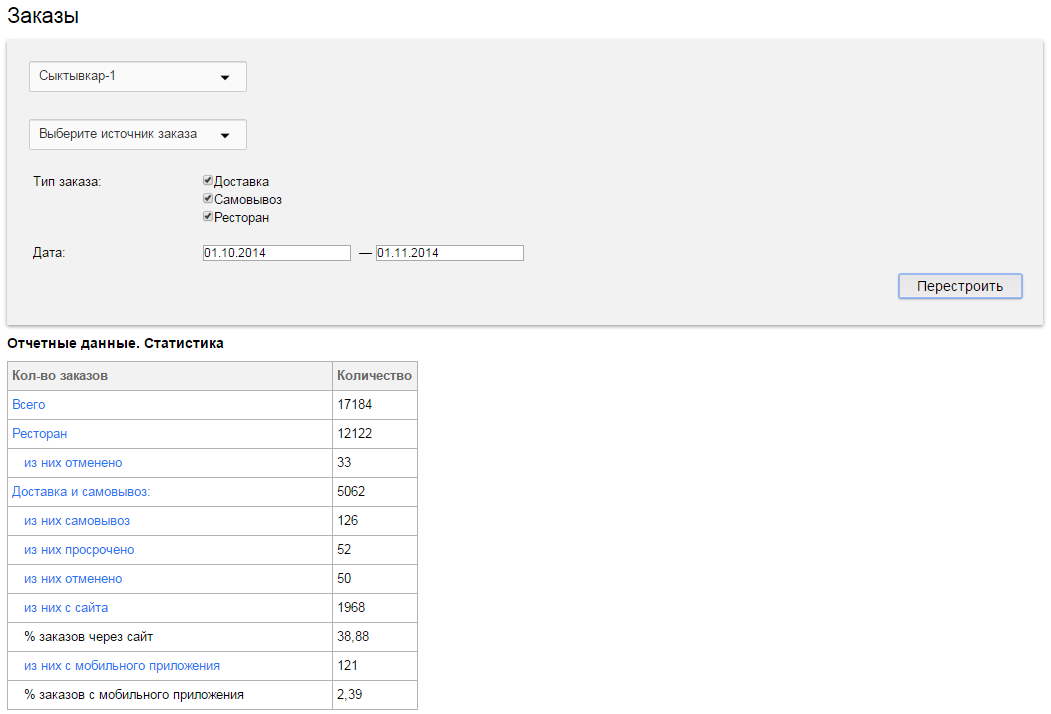
Task: Open из них отменено under Доставка и самовывоз
Action: 73,579
